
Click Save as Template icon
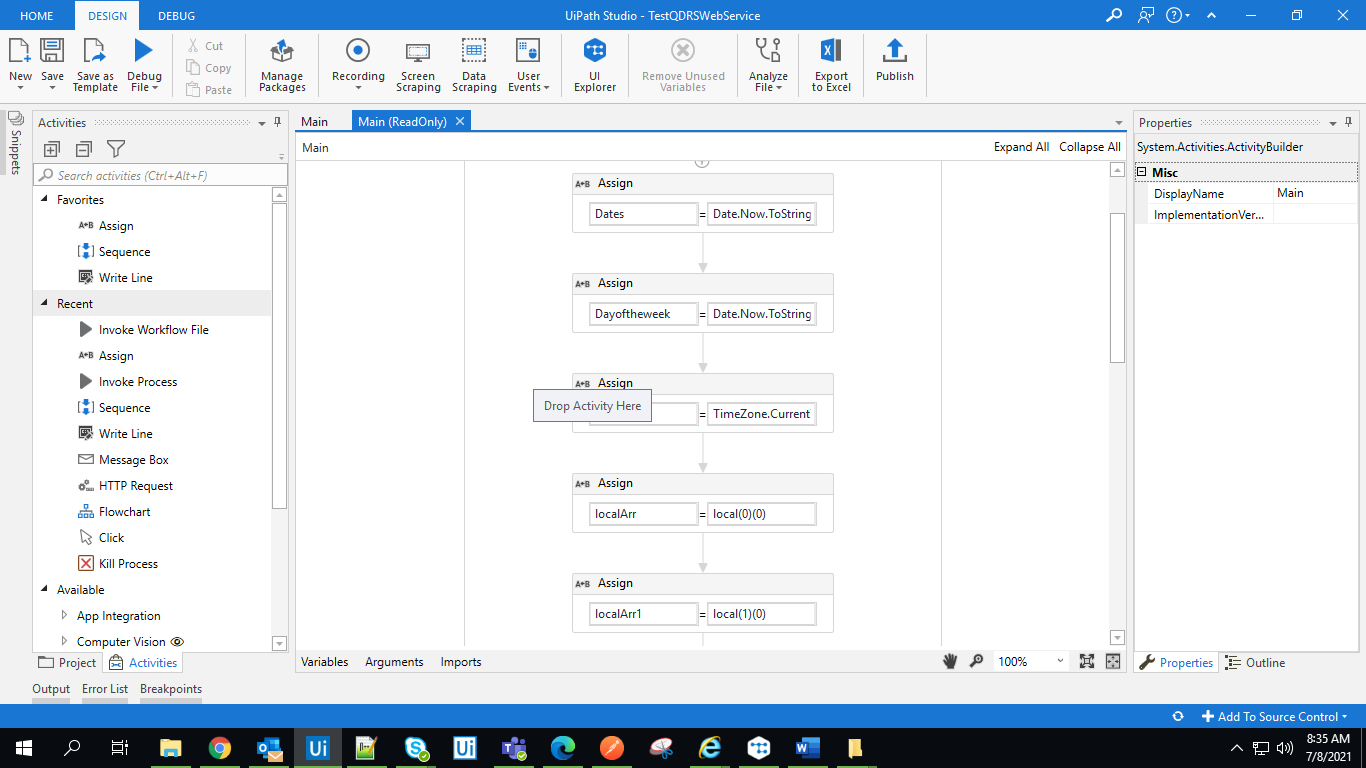click(95, 52)
